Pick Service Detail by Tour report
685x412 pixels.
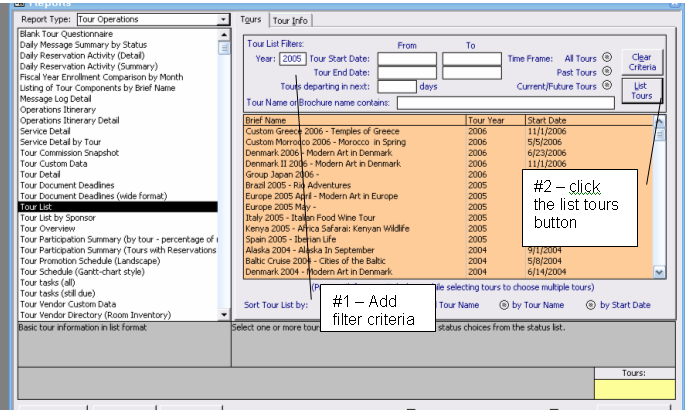(x=62, y=141)
